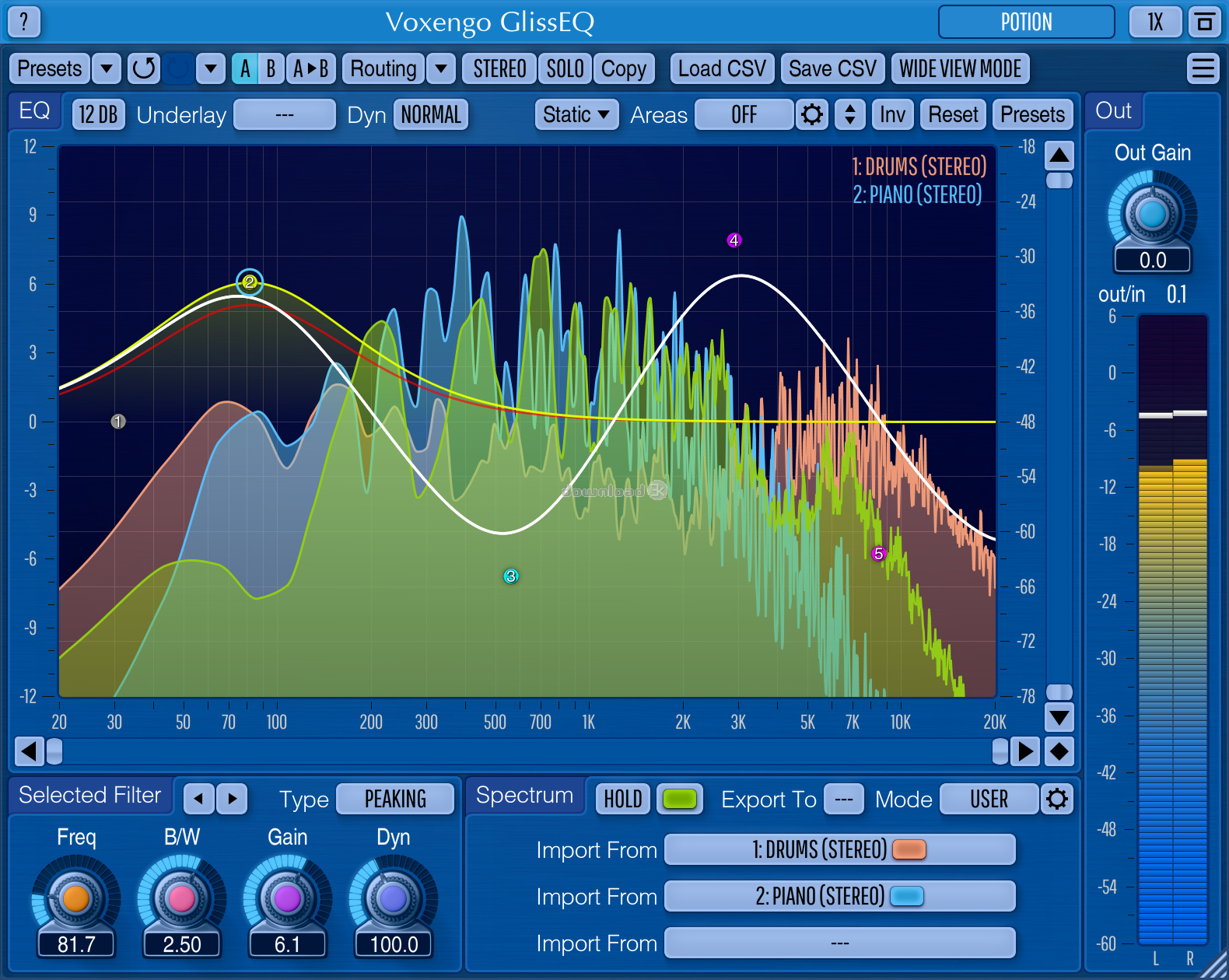Open the Areas gear settings icon
Viewport: 1229px width, 980px height.
[x=811, y=115]
